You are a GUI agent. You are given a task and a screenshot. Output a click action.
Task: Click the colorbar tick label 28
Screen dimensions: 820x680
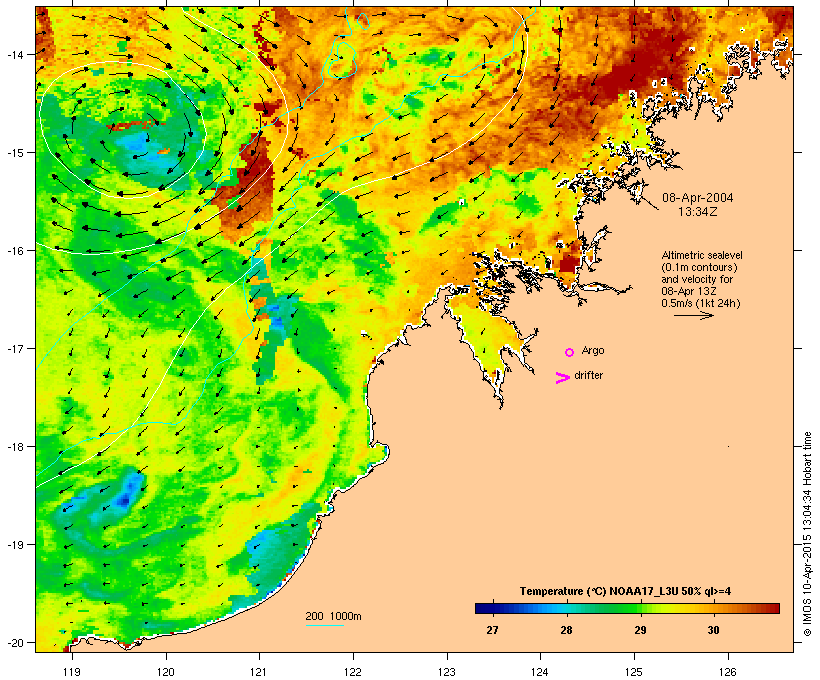pyautogui.click(x=566, y=630)
